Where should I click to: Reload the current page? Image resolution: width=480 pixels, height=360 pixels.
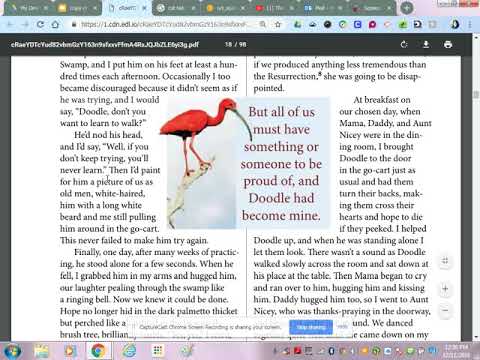point(40,24)
